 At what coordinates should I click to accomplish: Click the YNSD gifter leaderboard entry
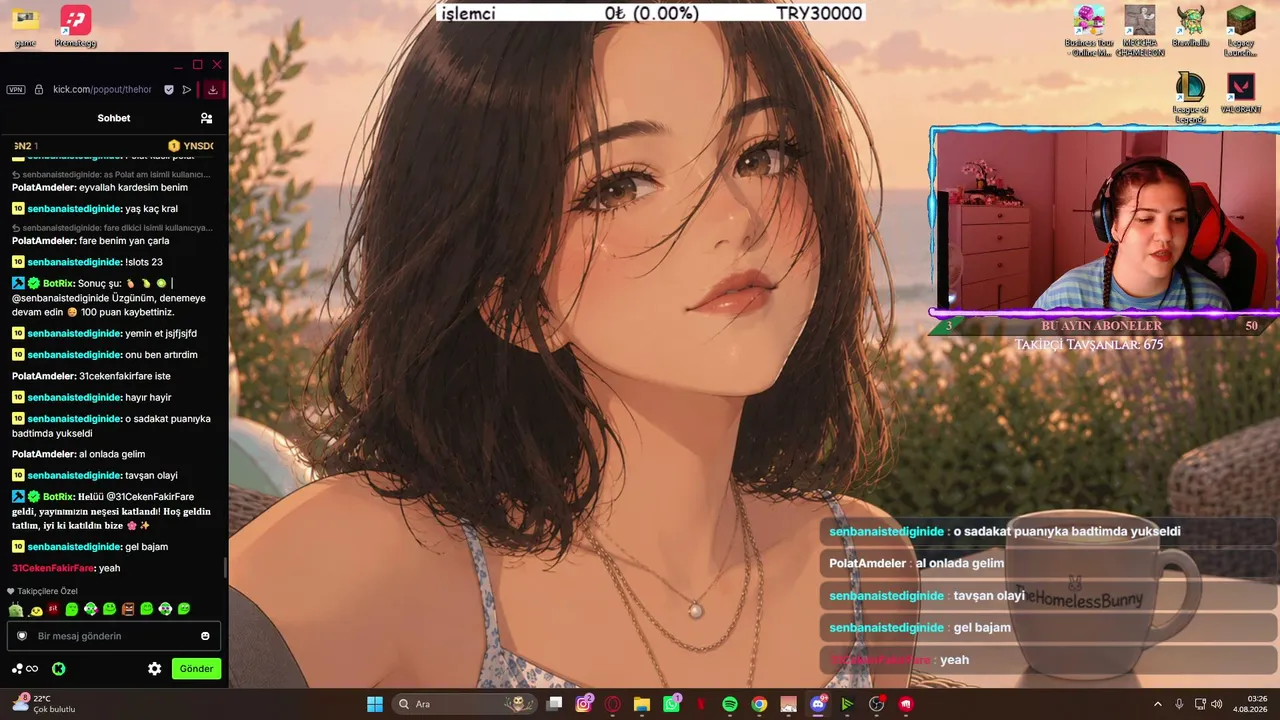click(x=190, y=146)
